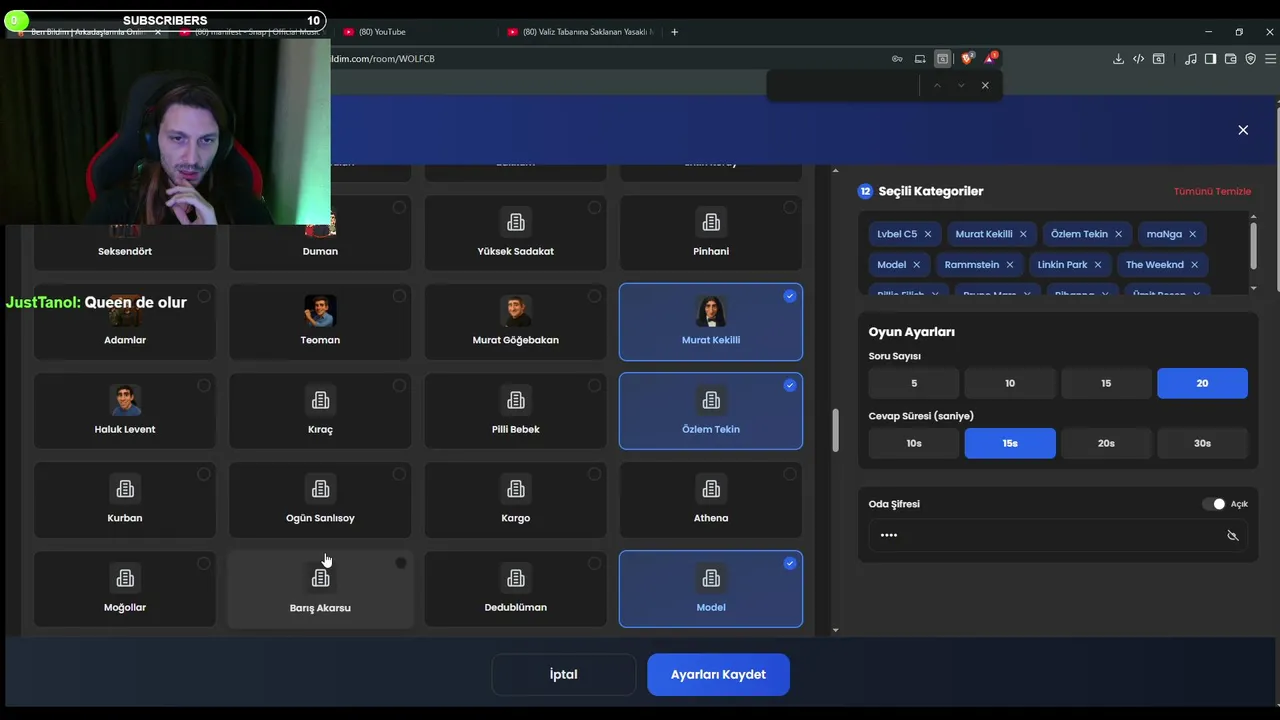Check the Dedublüman card circle
The image size is (1280, 720).
pos(594,563)
